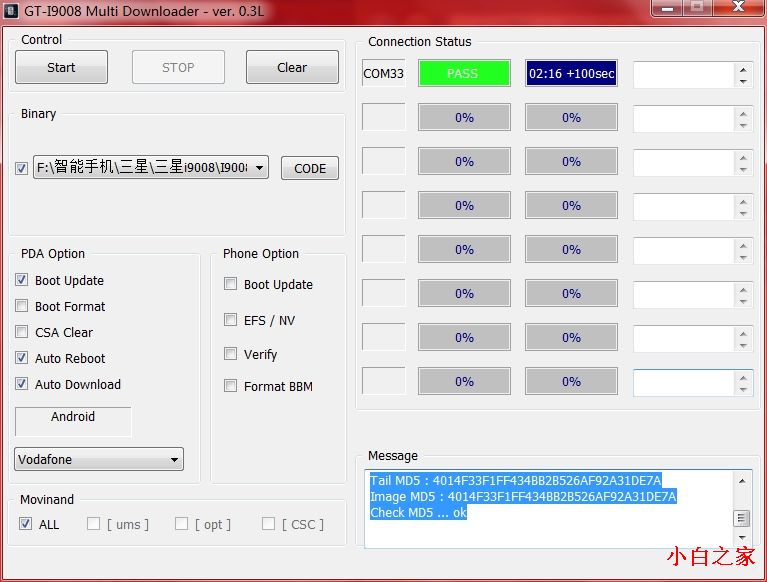Click sixth row's second 0% progress bar
Screen dimensions: 767x582
[571, 293]
